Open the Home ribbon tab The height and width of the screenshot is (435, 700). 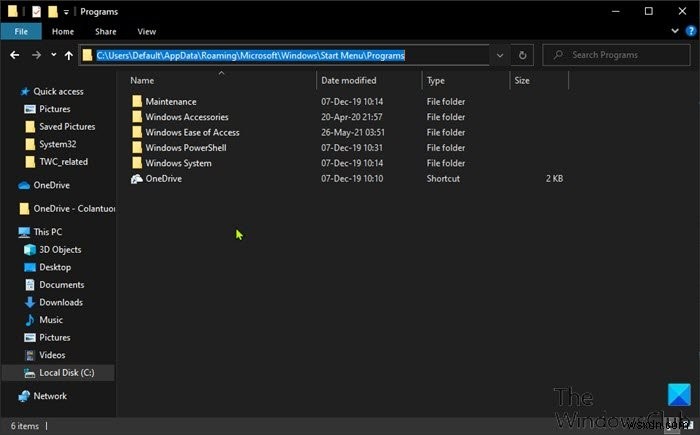pos(63,32)
